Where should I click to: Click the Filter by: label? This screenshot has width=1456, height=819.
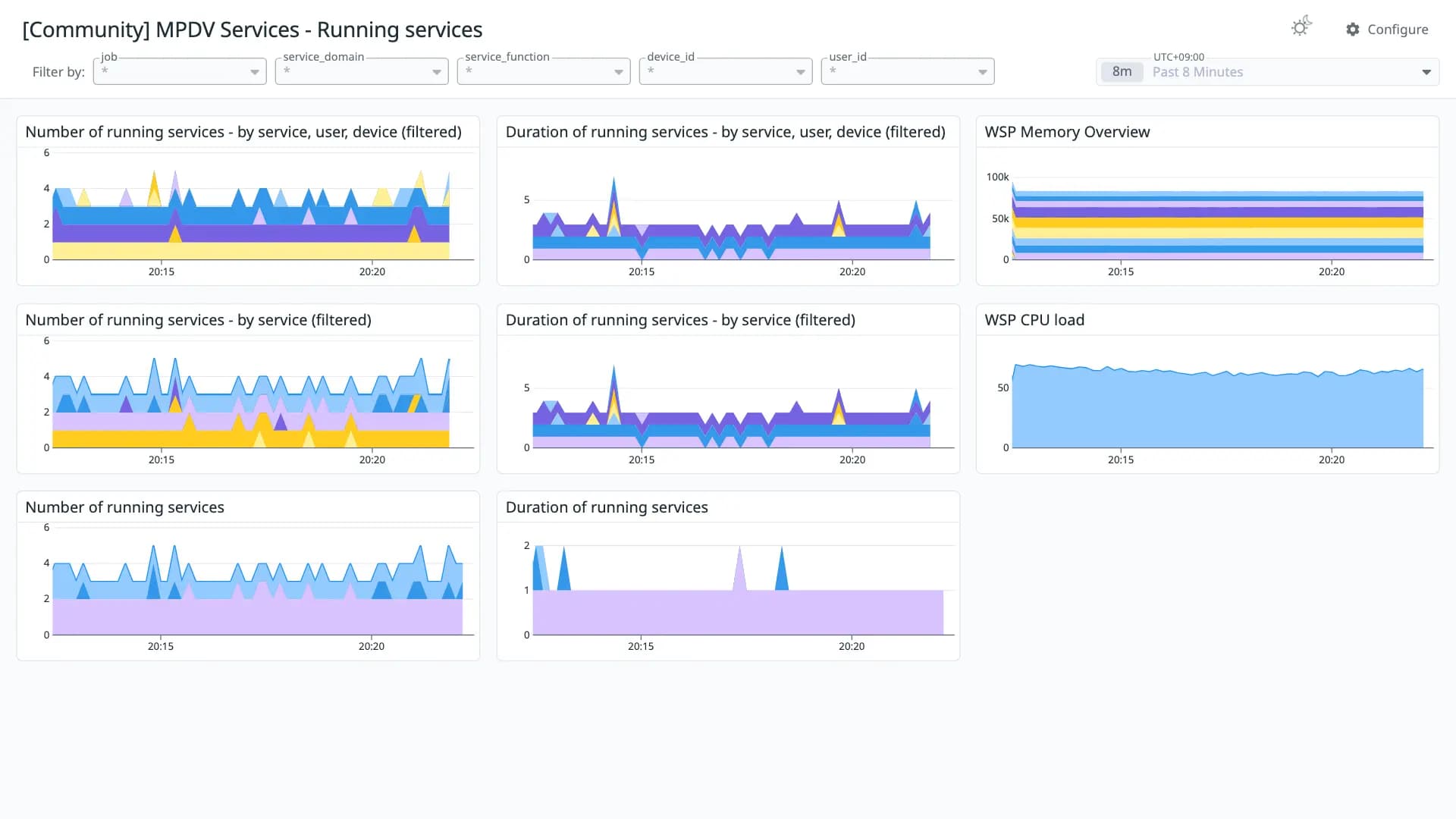click(x=58, y=72)
